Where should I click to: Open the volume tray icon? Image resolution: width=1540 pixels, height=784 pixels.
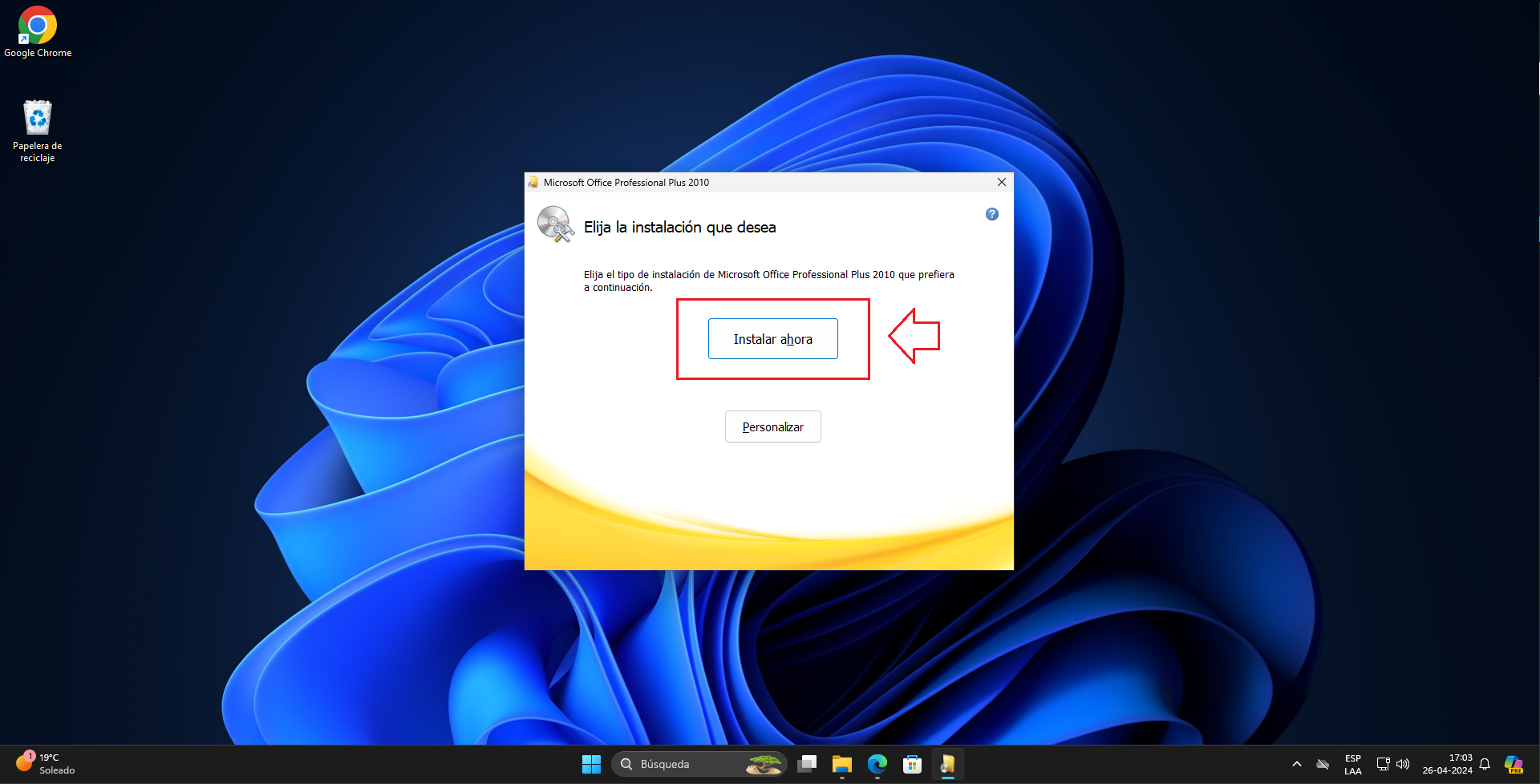(x=1403, y=764)
